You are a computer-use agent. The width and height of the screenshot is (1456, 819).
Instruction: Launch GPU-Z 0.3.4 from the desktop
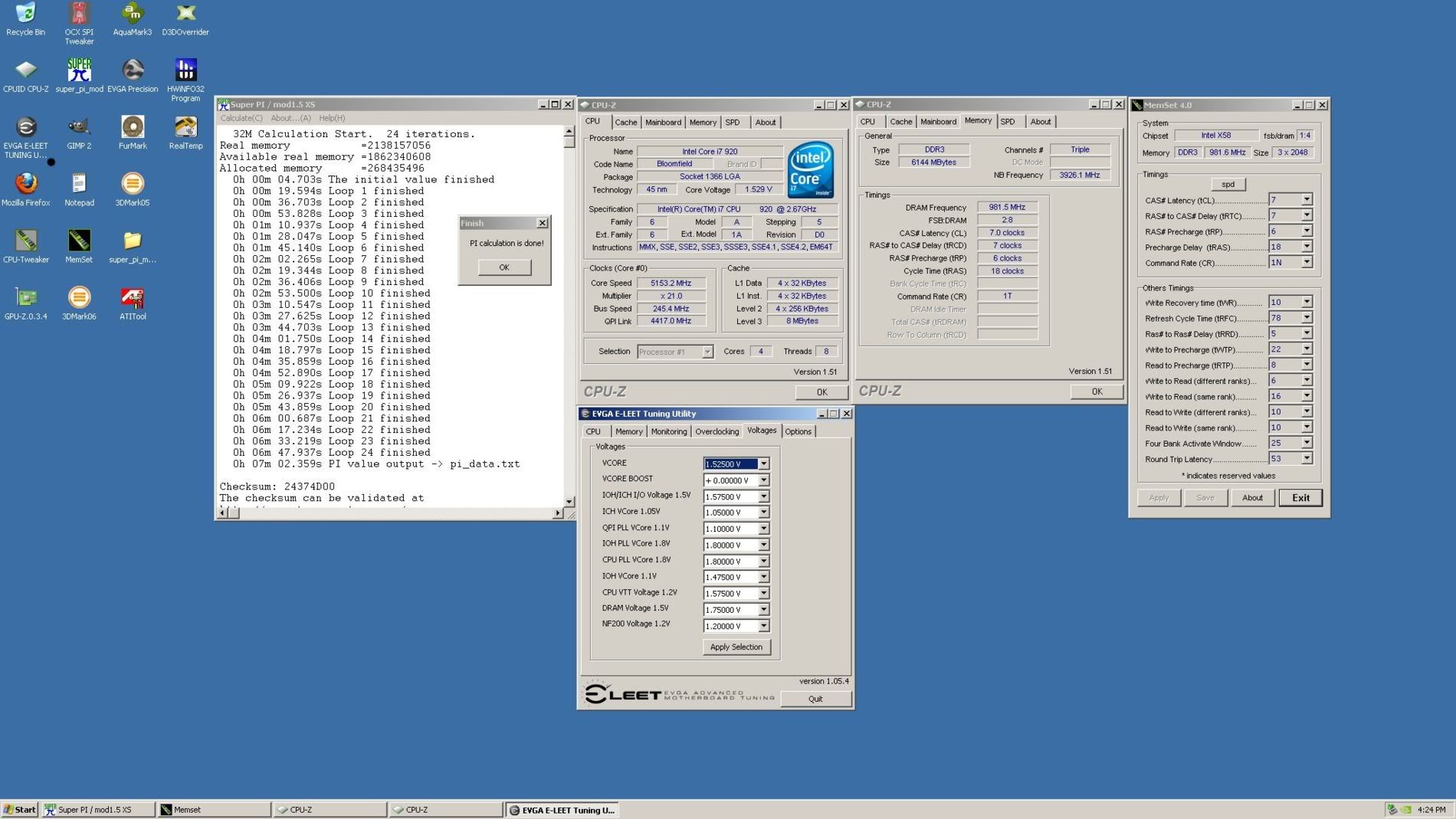[x=25, y=300]
